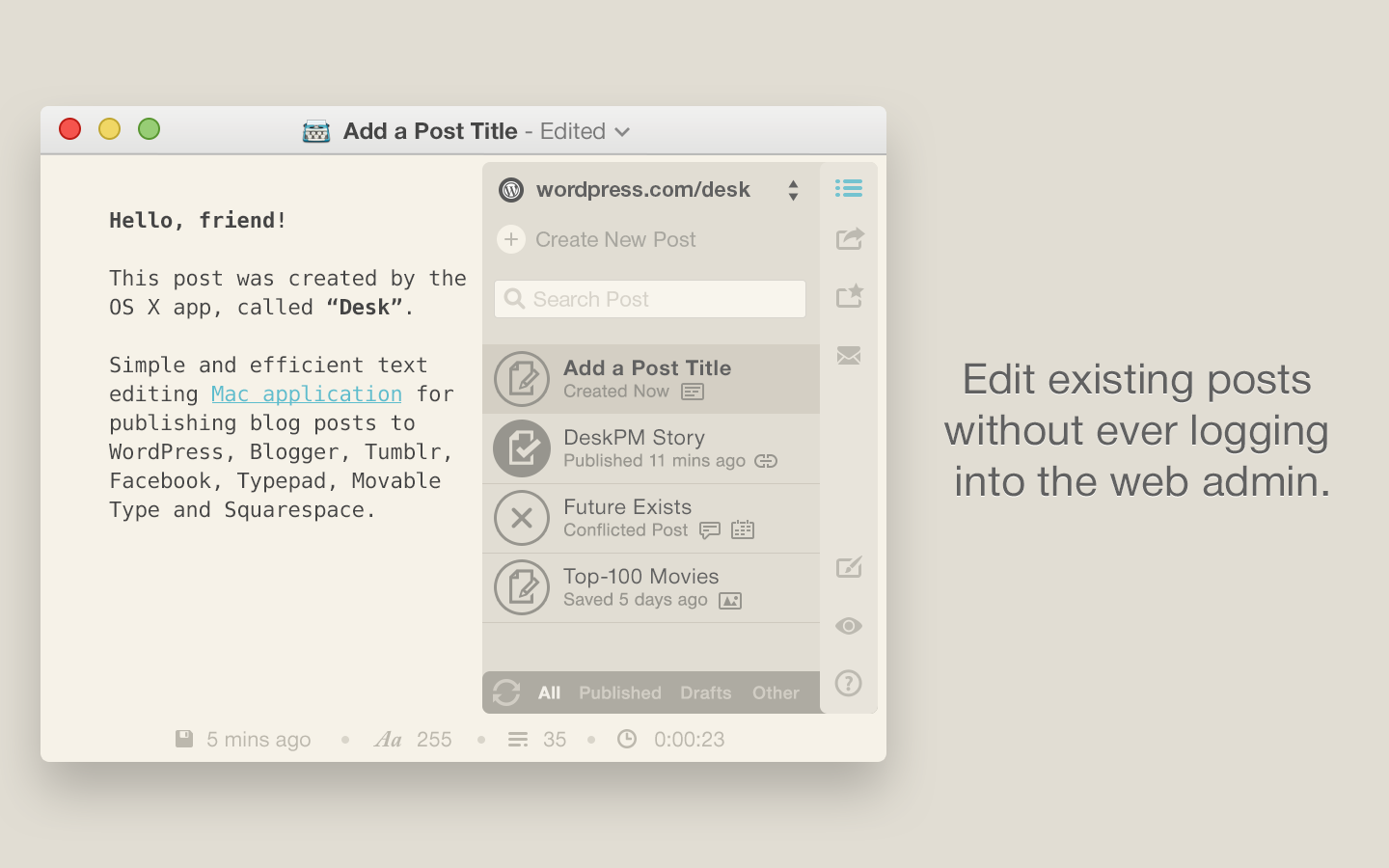The image size is (1389, 868).
Task: Select the wordpress.com/desk blog name
Action: [x=643, y=190]
